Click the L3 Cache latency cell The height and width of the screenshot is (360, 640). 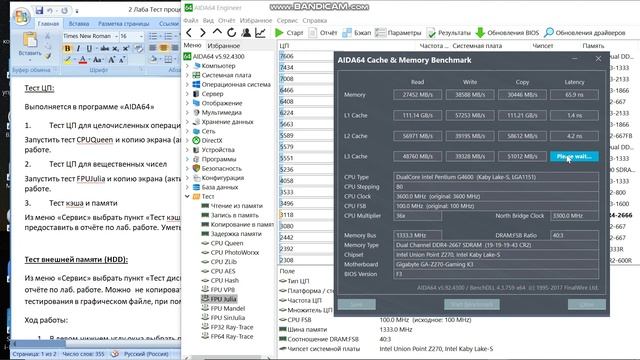tap(574, 156)
